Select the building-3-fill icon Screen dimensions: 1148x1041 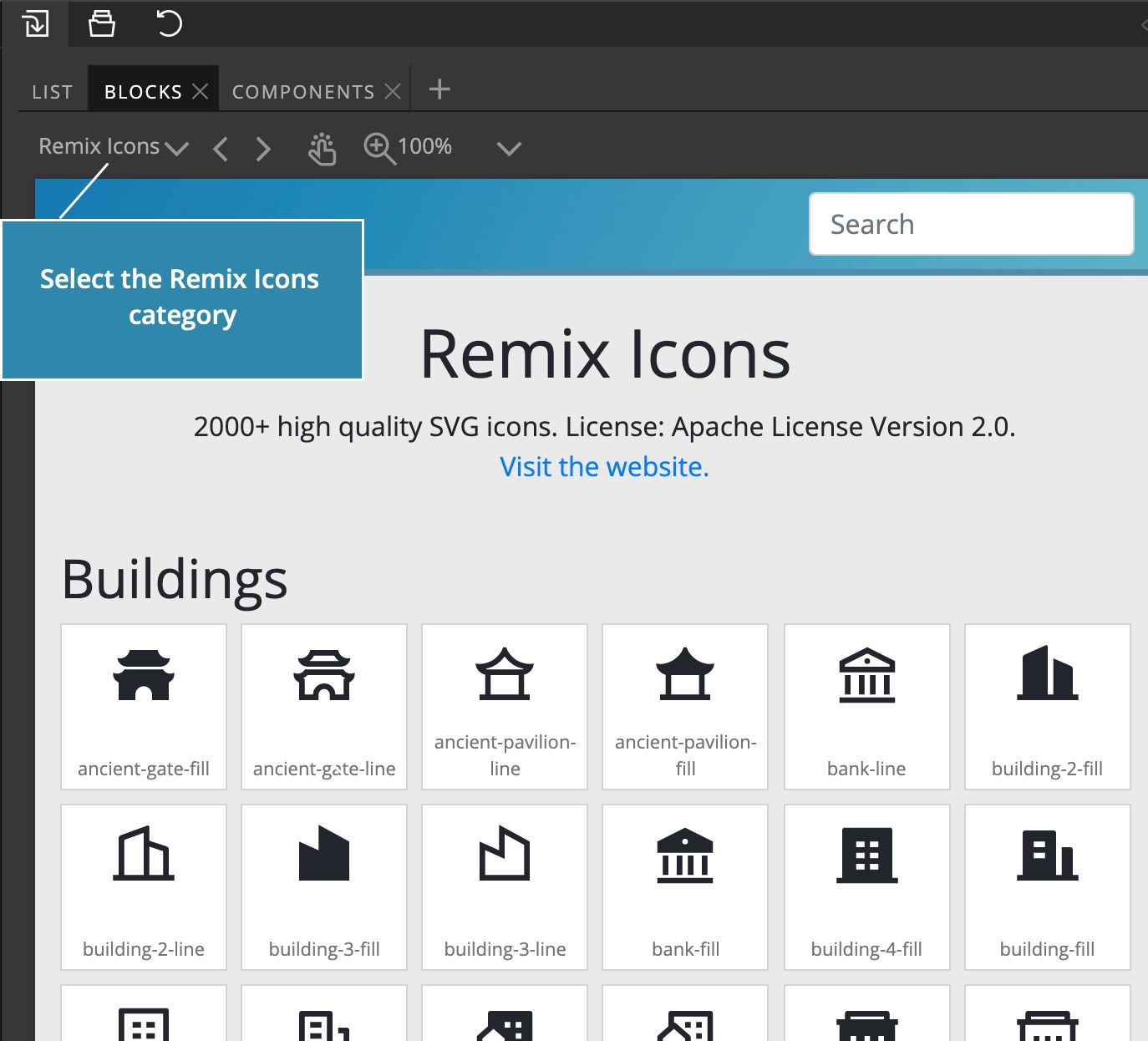(324, 887)
